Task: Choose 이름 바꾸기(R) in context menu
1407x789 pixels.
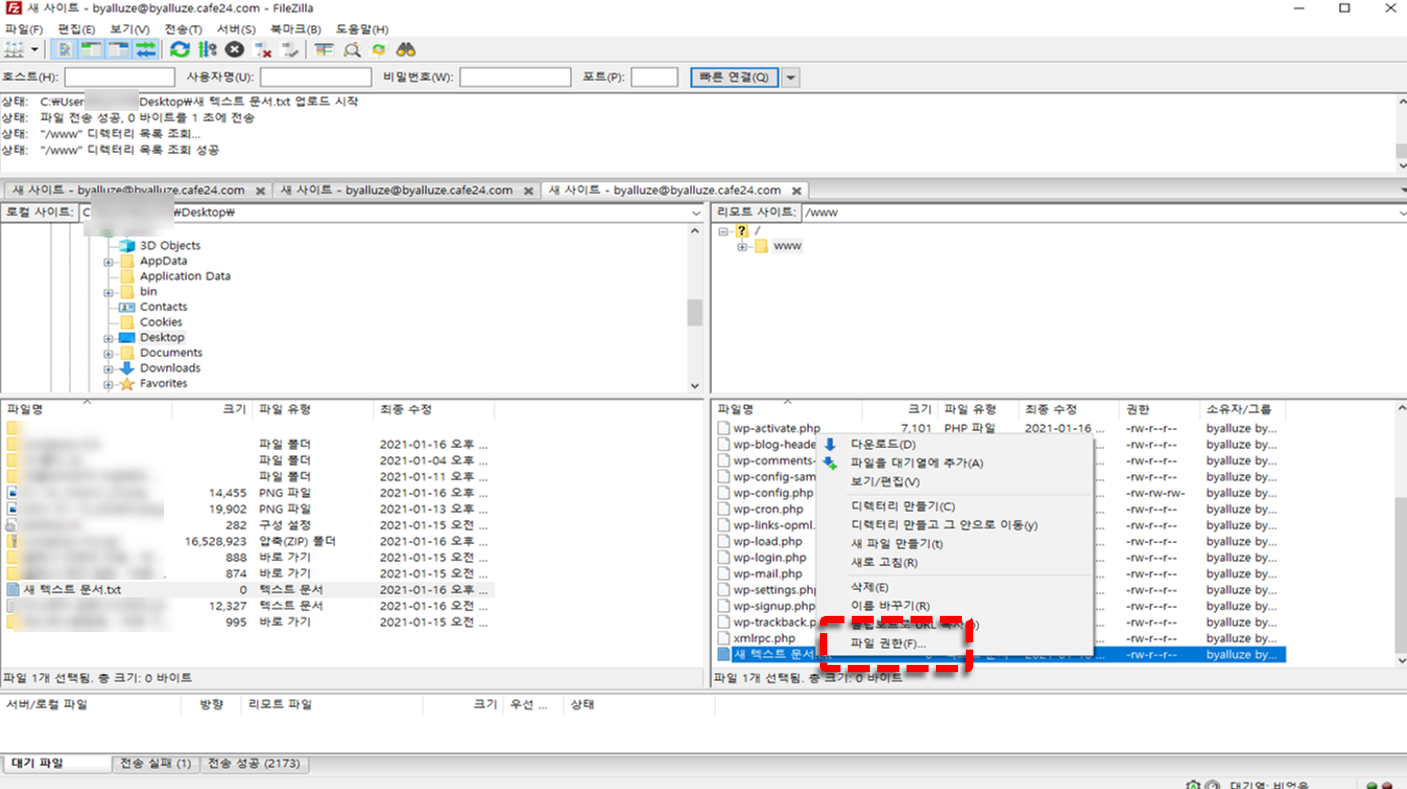Action: (953, 606)
